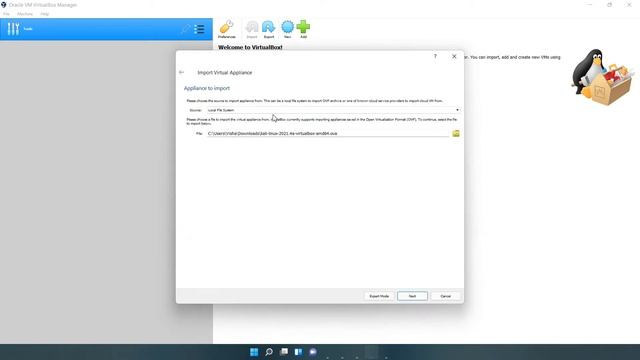The image size is (640, 360).
Task: Open the Machine menu
Action: pyautogui.click(x=25, y=14)
